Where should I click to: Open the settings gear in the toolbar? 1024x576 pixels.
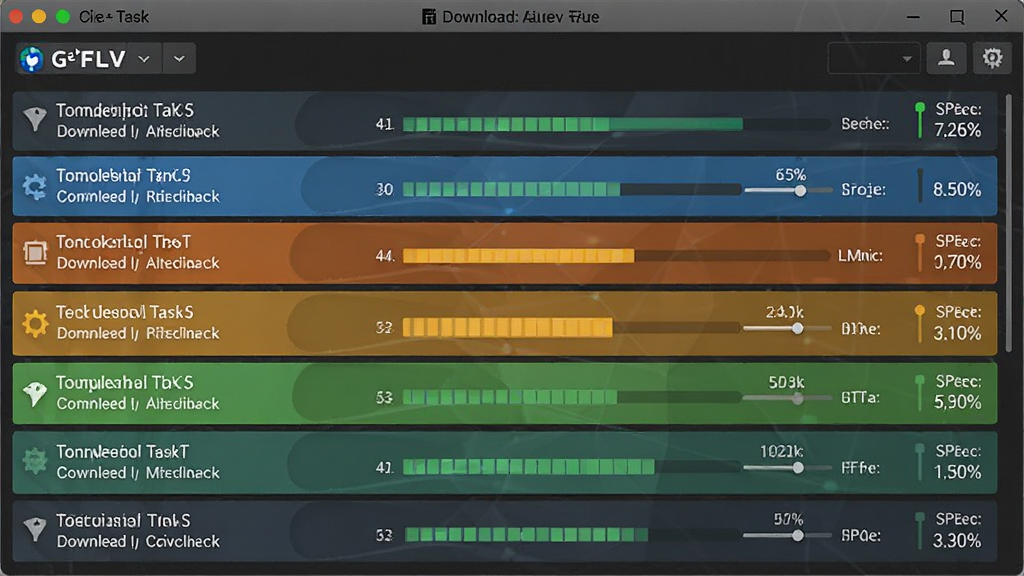click(992, 59)
